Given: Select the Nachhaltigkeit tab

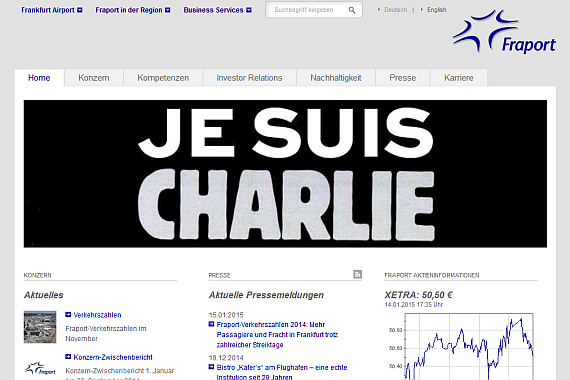Looking at the screenshot, I should pos(336,78).
